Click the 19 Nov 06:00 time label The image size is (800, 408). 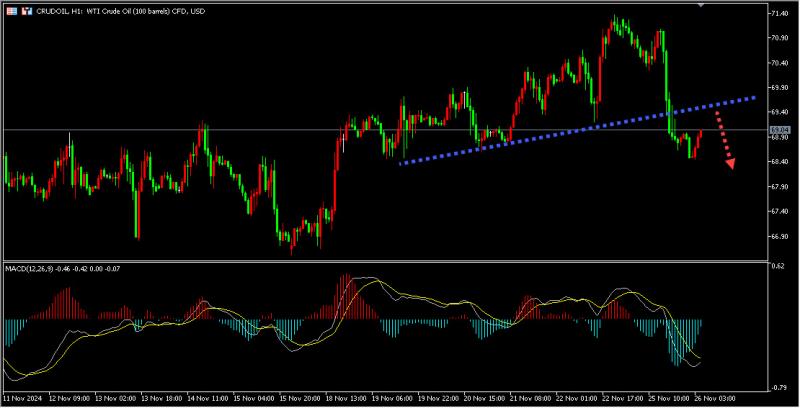click(x=392, y=398)
